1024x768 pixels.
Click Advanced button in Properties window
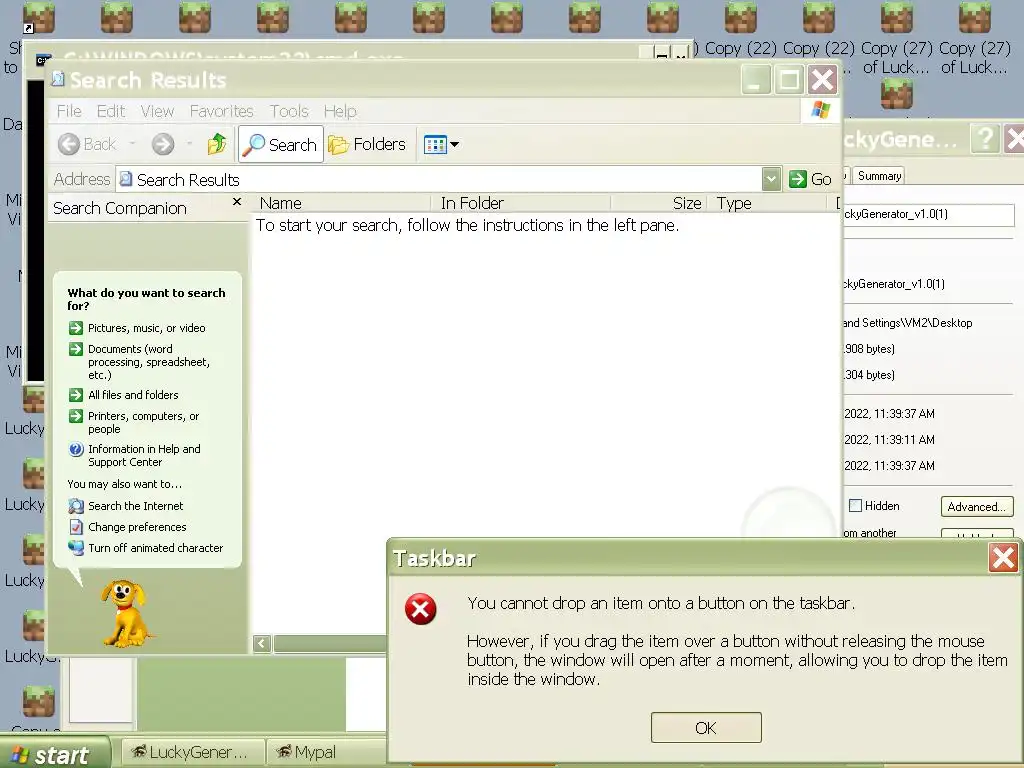(977, 507)
